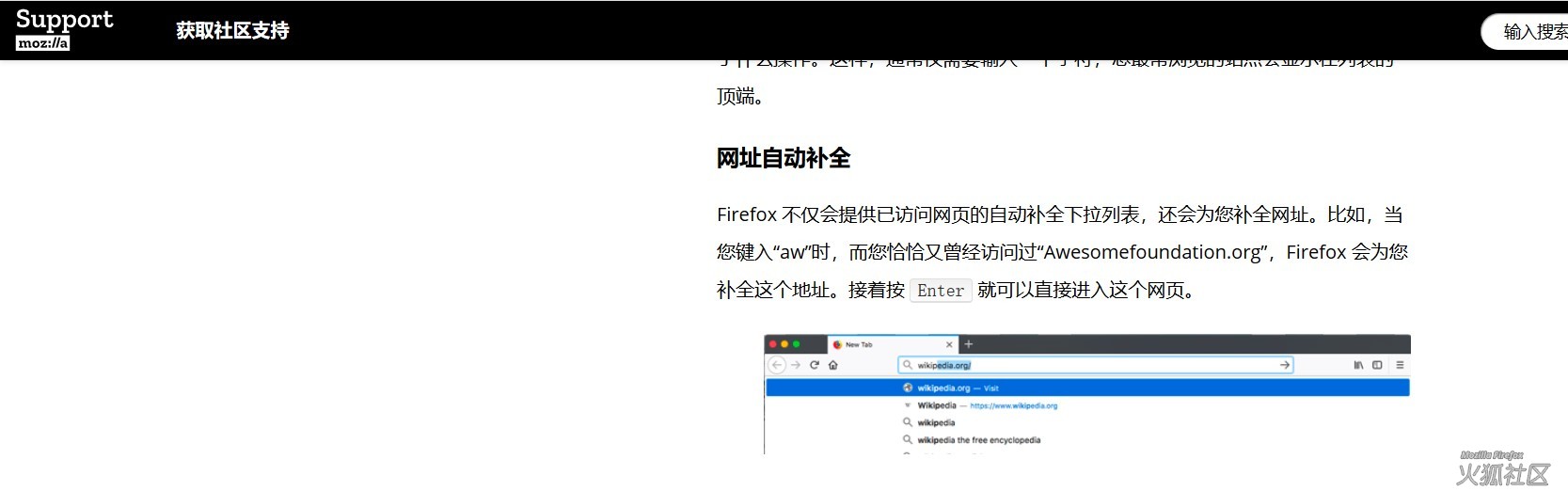
Task: Click the text 顶端。 above the heading
Action: (740, 96)
